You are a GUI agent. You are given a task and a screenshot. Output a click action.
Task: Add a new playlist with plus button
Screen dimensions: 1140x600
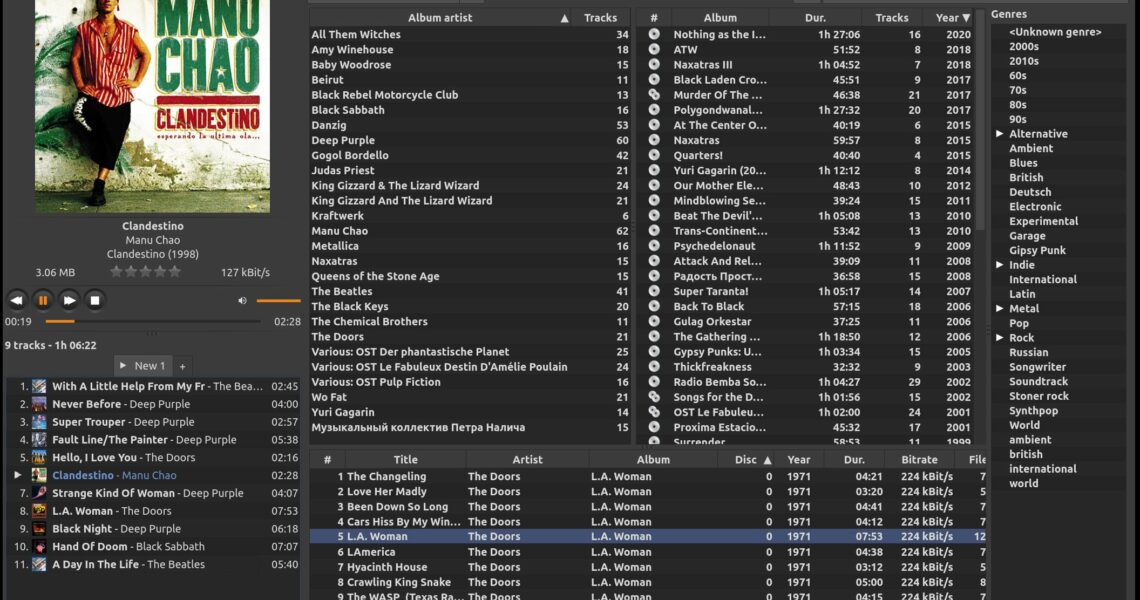182,366
